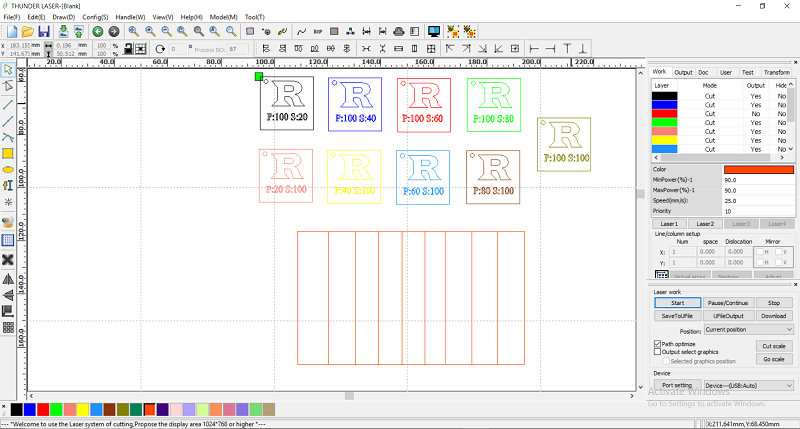
Task: Click the align to top-left corner icon
Action: pos(449,49)
